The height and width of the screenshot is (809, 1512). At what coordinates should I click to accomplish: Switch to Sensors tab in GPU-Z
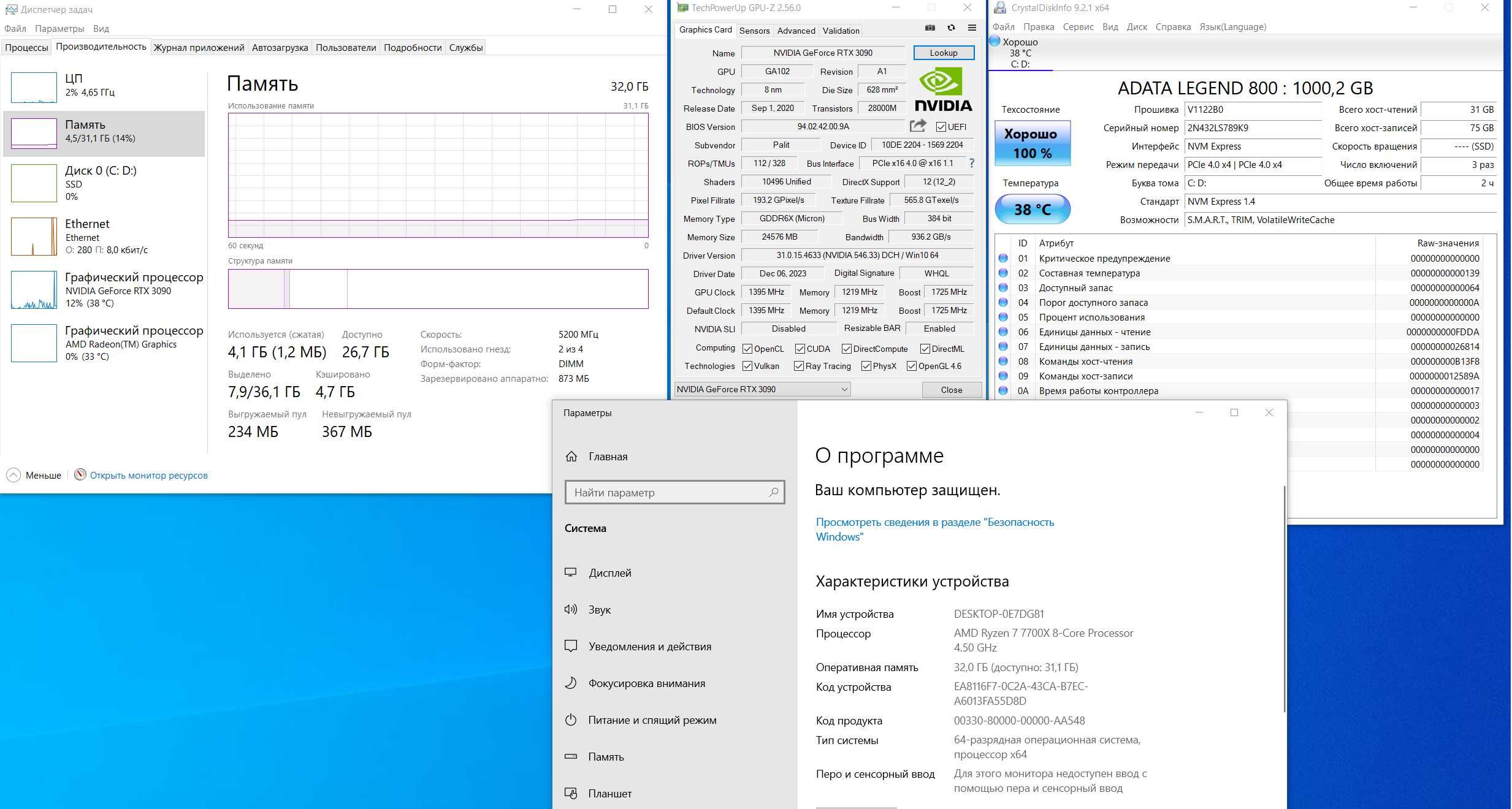(754, 31)
